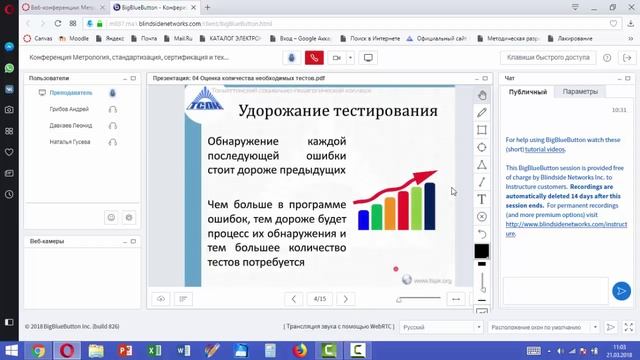Open the help question mark icon

pos(607,58)
